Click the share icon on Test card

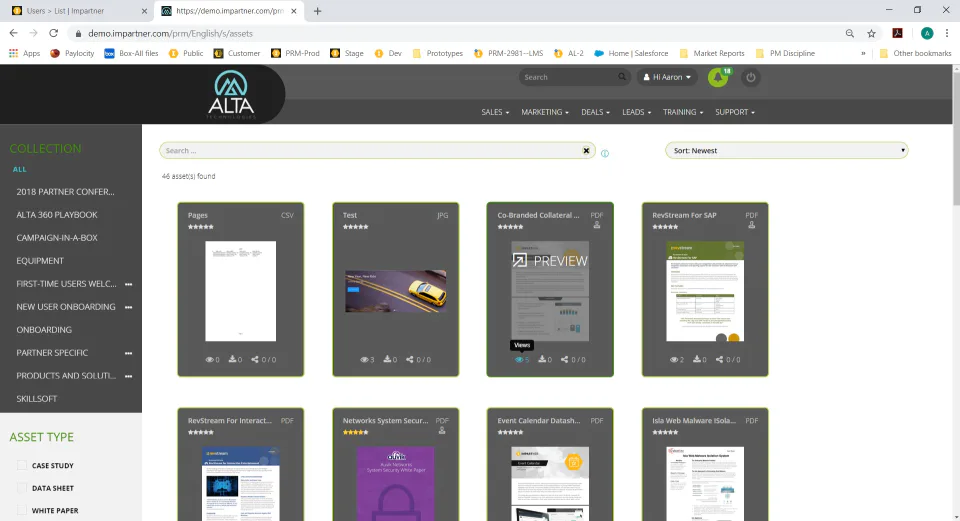[x=410, y=359]
